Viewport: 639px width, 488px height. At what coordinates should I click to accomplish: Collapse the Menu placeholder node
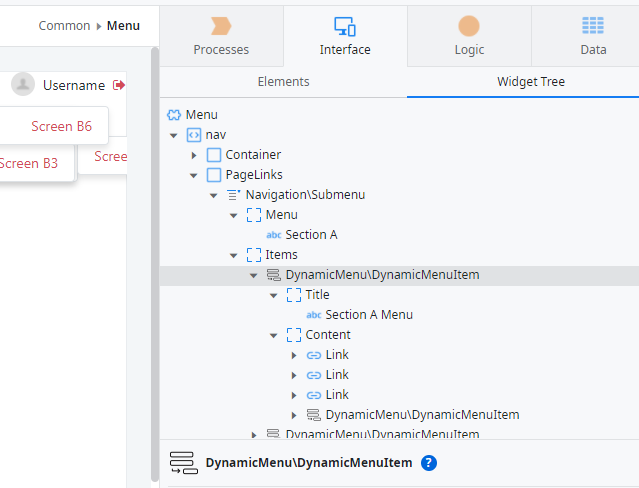pos(234,215)
